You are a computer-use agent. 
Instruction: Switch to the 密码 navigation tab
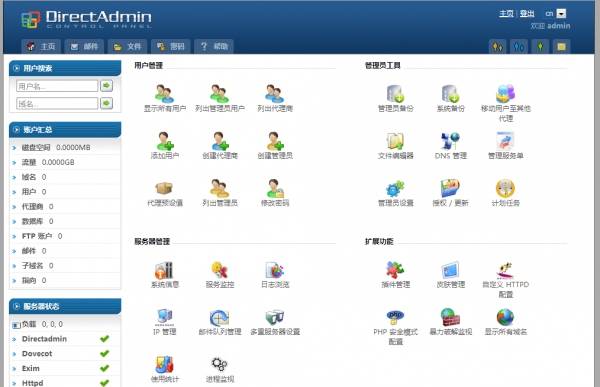point(171,46)
